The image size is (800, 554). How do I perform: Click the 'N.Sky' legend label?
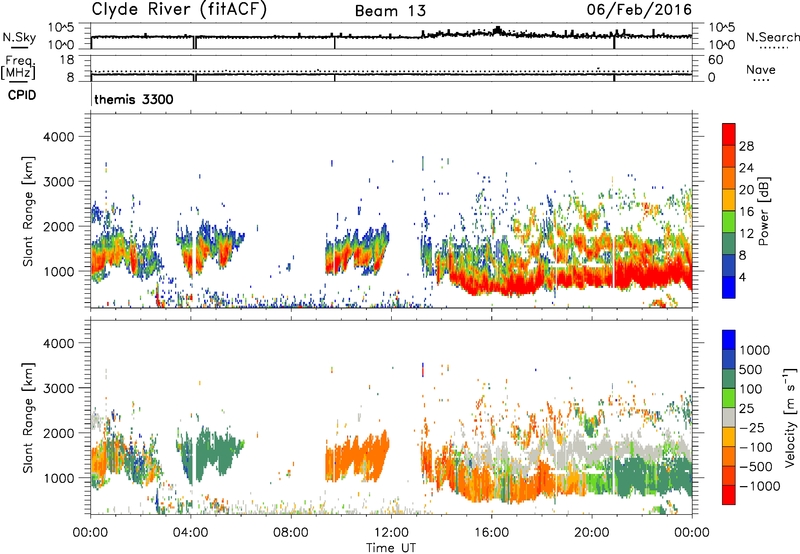(x=19, y=37)
